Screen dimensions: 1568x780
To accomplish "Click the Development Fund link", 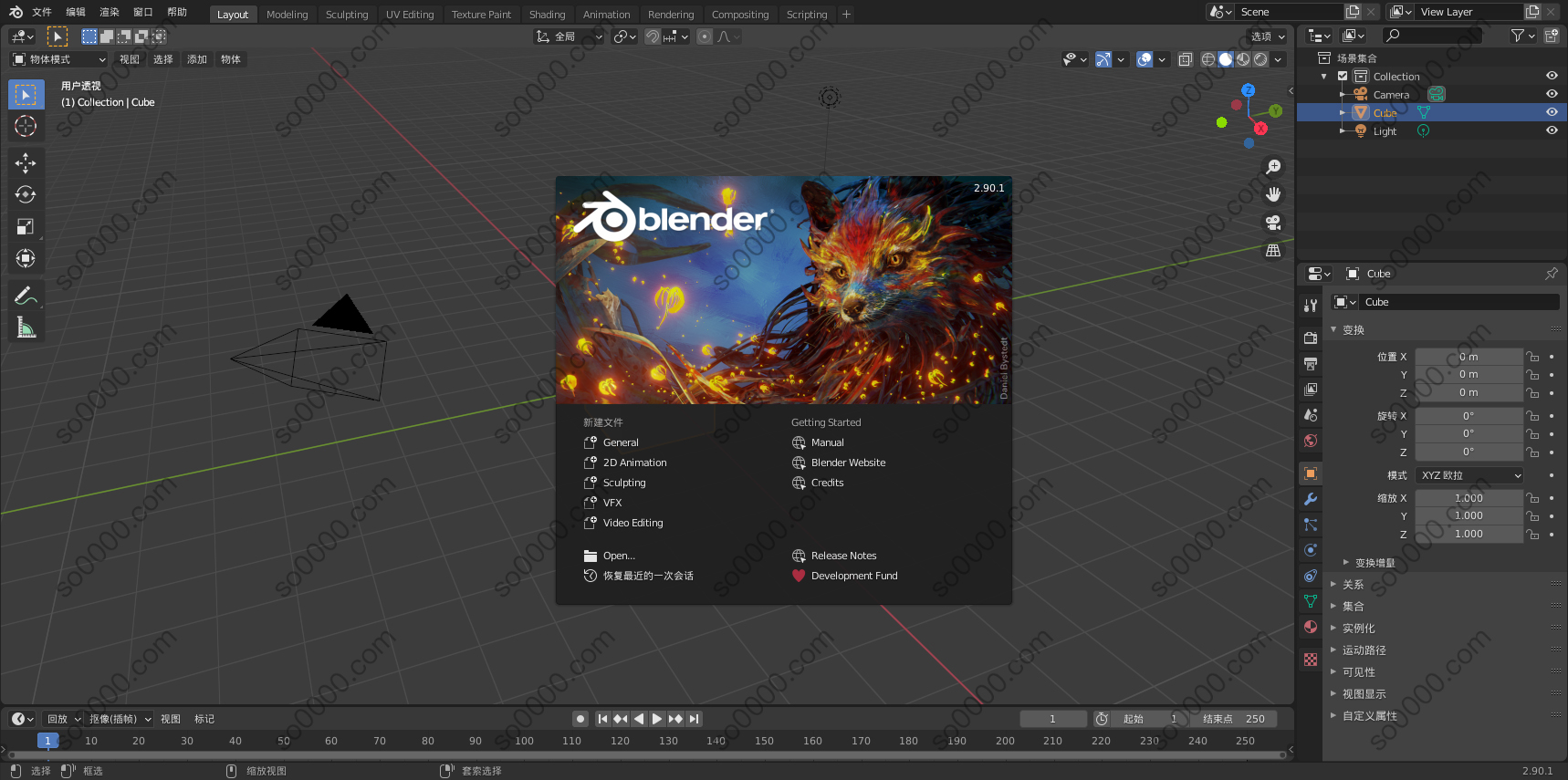I will tap(854, 576).
